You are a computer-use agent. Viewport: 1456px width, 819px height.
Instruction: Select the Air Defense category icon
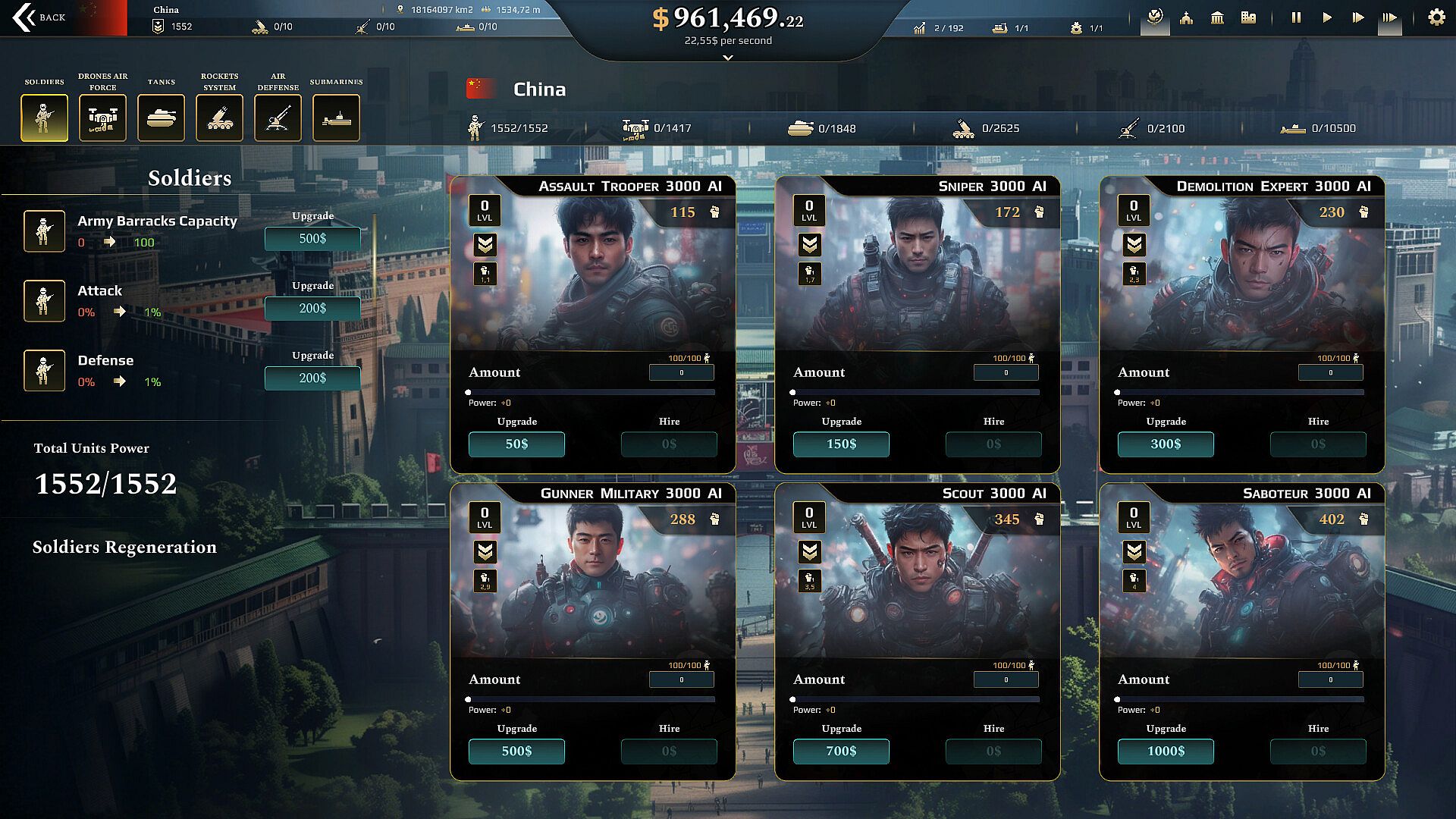click(278, 118)
